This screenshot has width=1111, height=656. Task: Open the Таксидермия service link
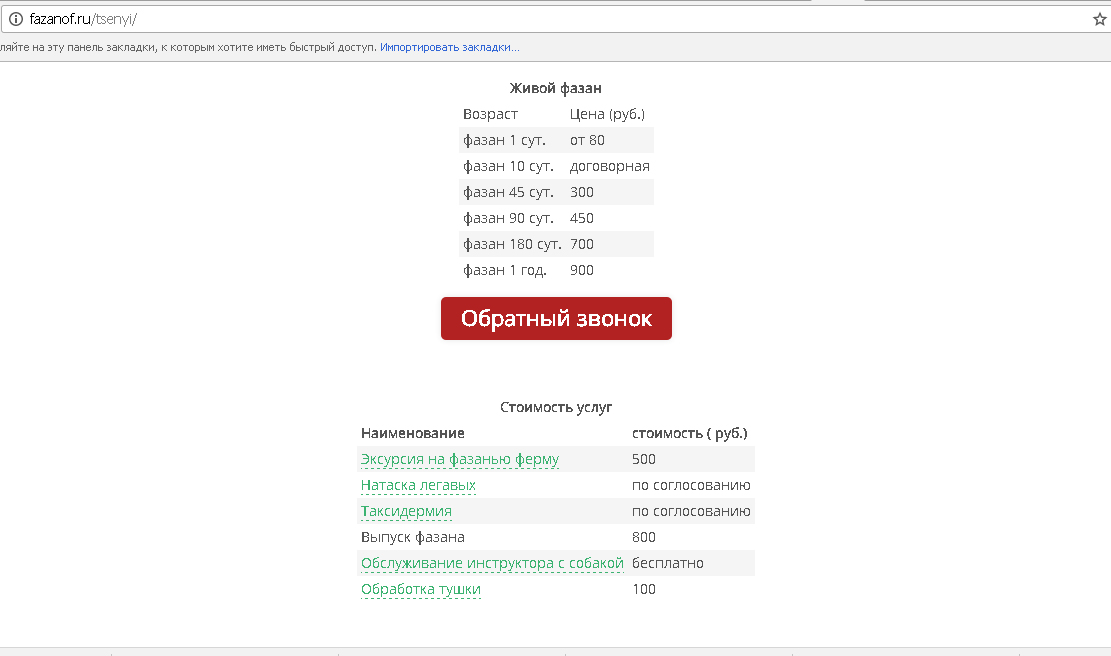[406, 511]
